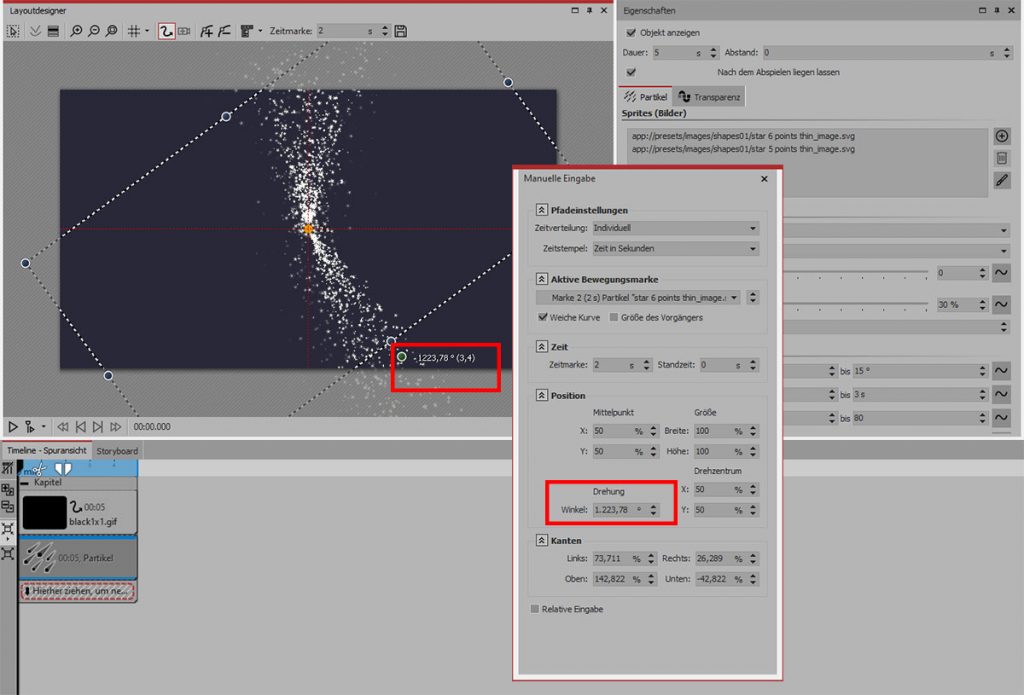Collapse the Kanten section
This screenshot has width=1024, height=695.
point(541,540)
